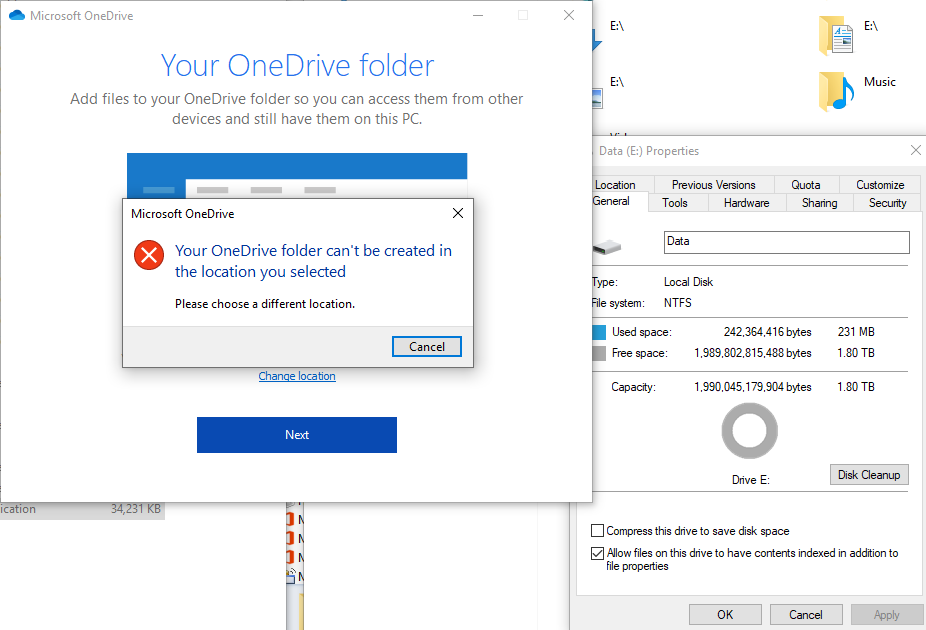The height and width of the screenshot is (630, 926).
Task: Click Next in OneDrive setup
Action: click(296, 435)
